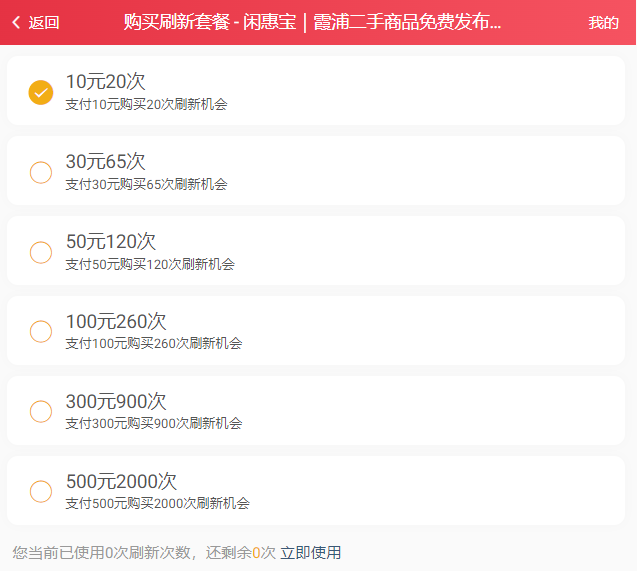The height and width of the screenshot is (571, 637).
Task: Click the page title 购买刷新套餐
Action: [x=177, y=22]
